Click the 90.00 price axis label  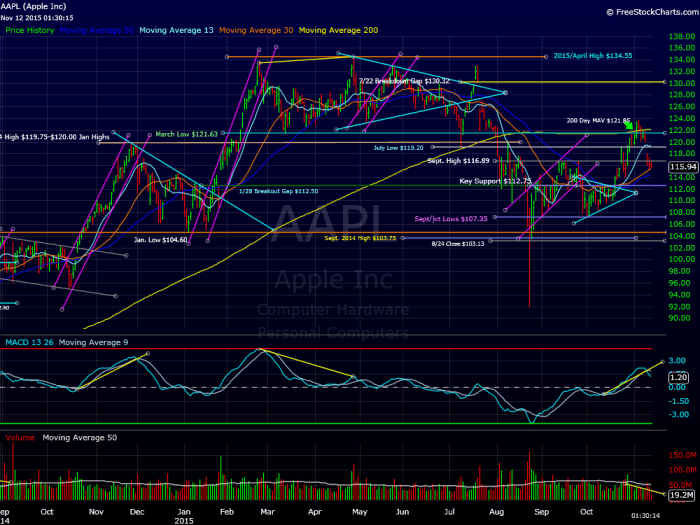tap(679, 318)
